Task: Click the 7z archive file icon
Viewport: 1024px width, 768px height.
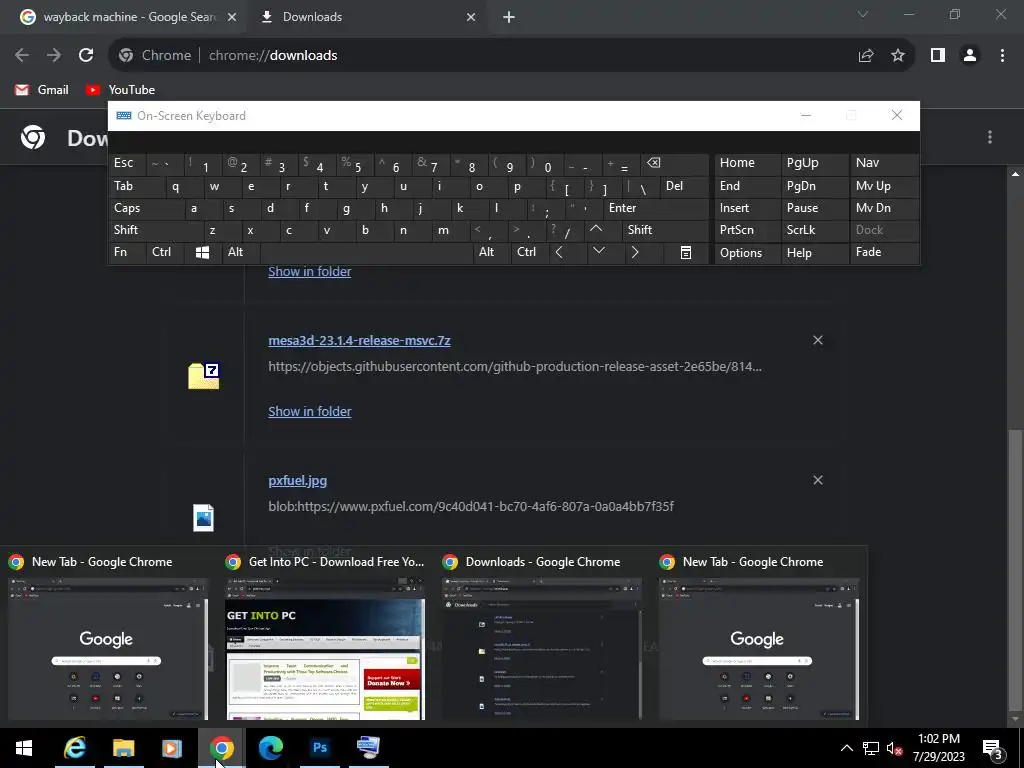Action: coord(204,376)
